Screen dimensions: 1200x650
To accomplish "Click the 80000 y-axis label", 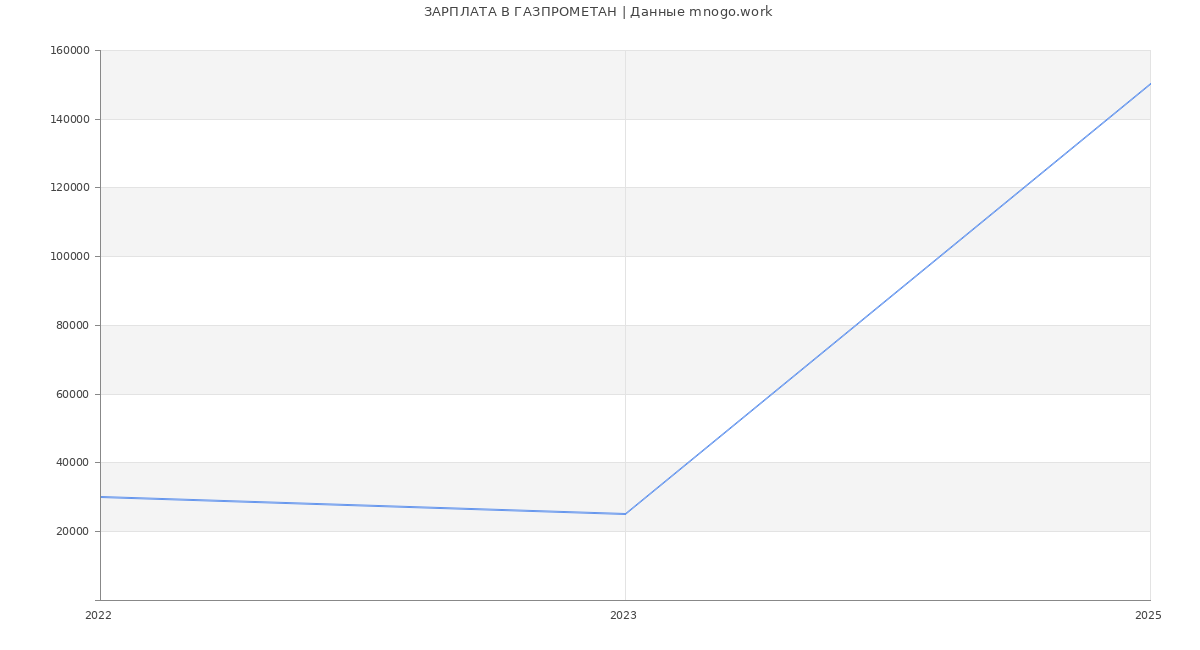I will click(72, 325).
